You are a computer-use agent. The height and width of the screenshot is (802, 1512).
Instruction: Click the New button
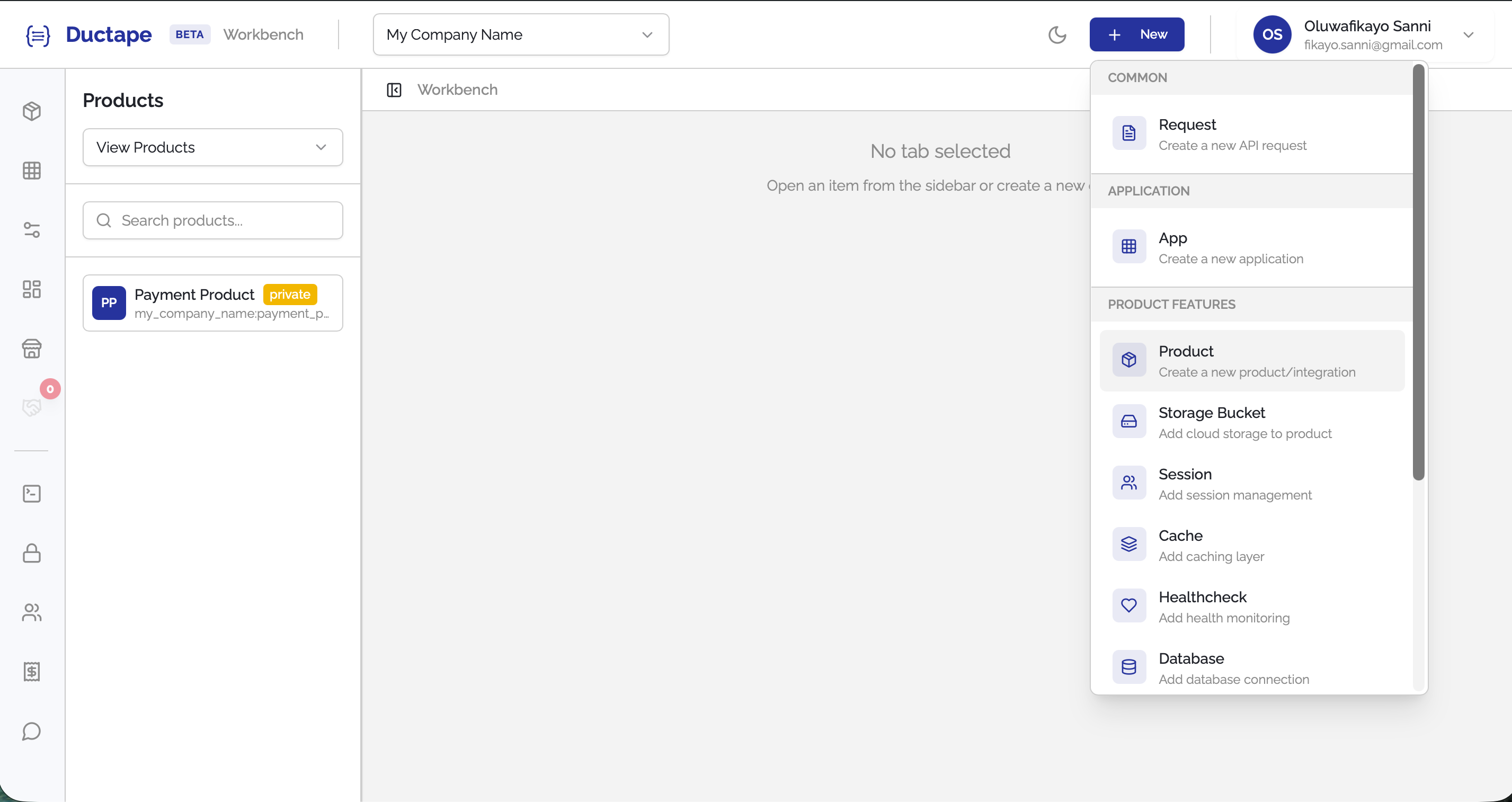1136,34
